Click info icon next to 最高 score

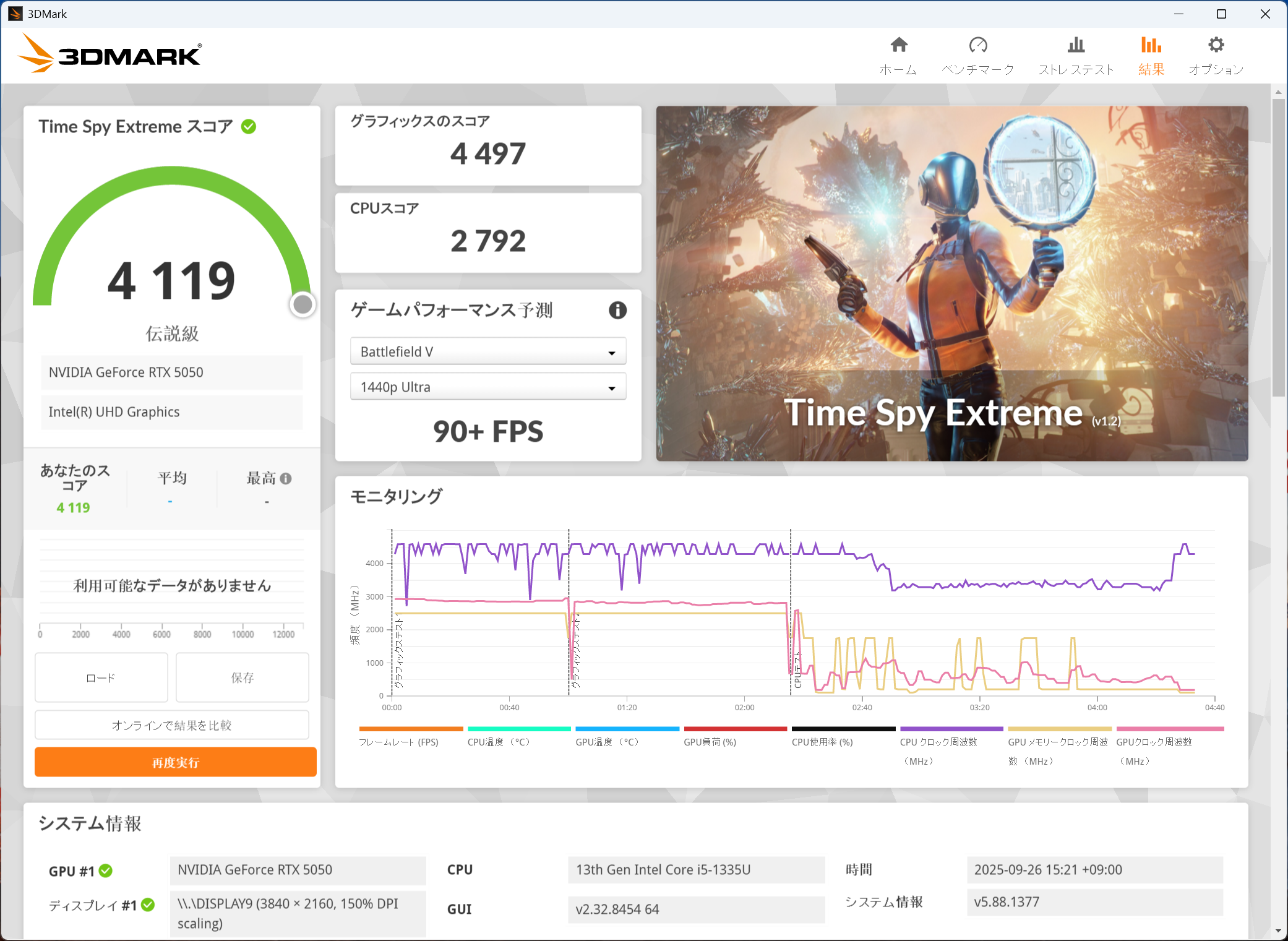(286, 478)
